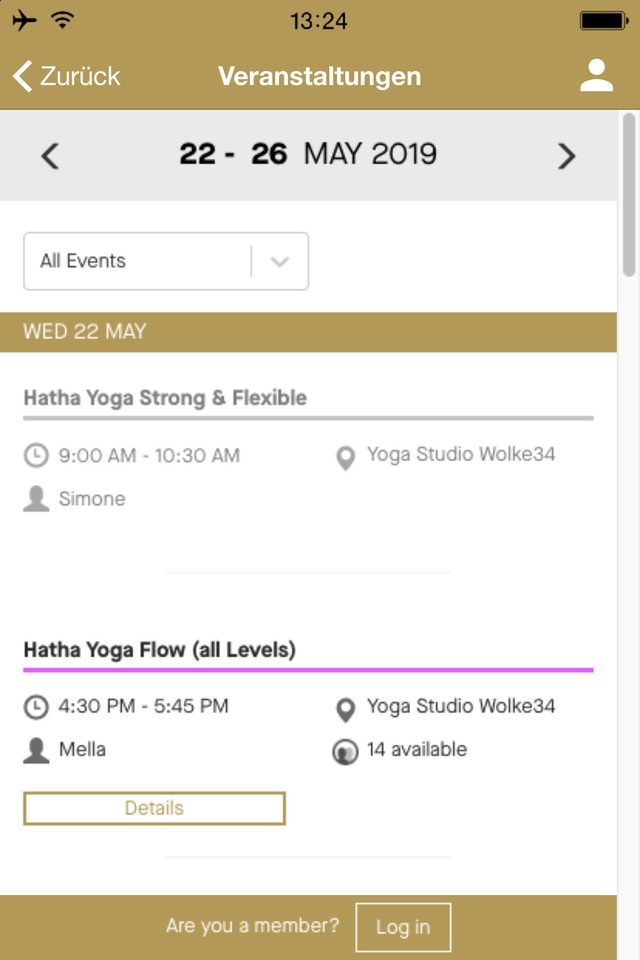Click the availability icon by 14 available
Viewport: 640px width, 960px height.
pos(345,752)
